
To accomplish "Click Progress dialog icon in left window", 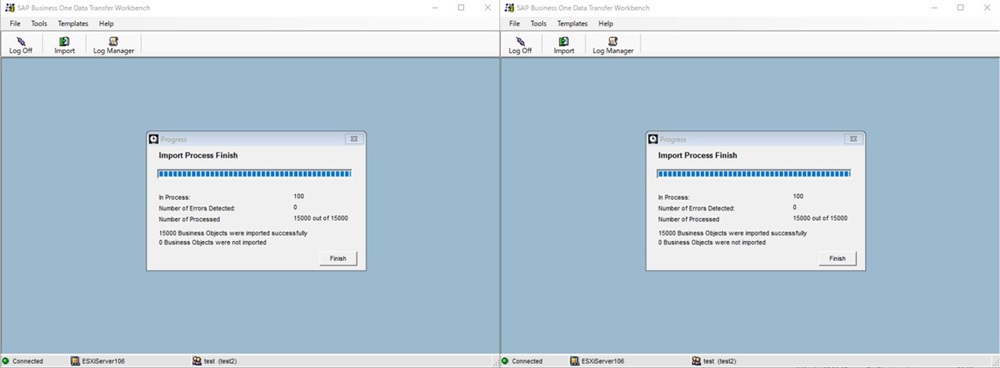I will pyautogui.click(x=154, y=139).
